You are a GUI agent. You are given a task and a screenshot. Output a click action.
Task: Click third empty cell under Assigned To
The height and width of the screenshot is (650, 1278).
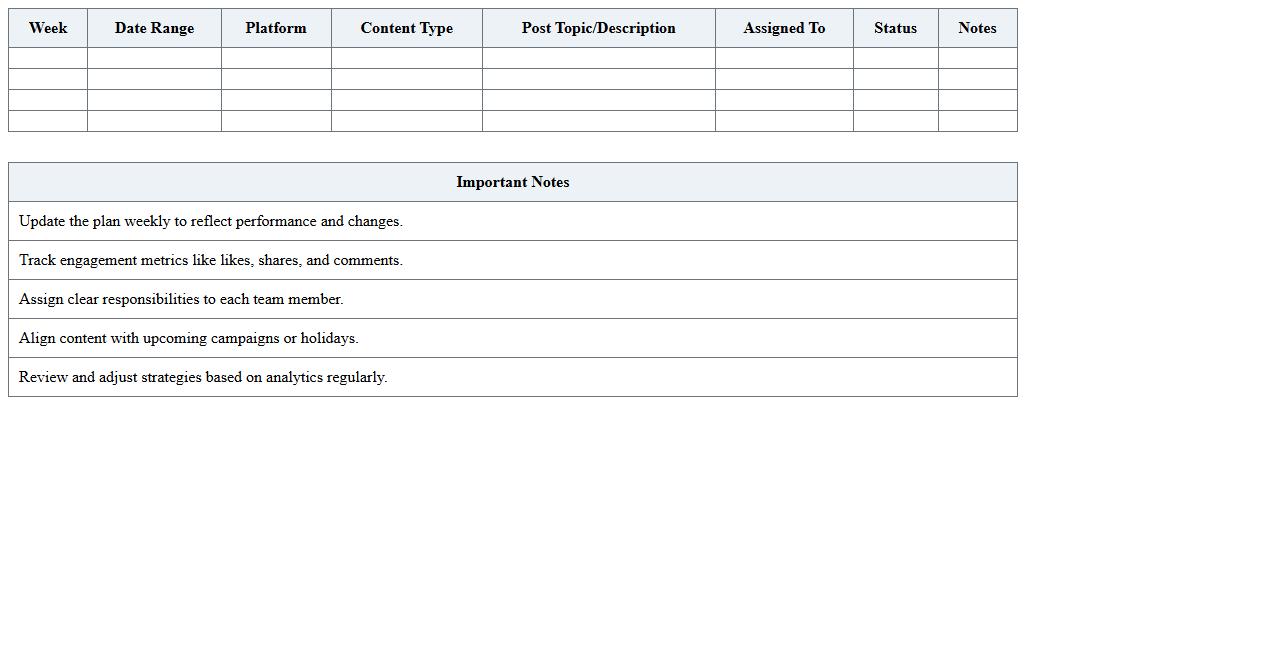pyautogui.click(x=784, y=100)
